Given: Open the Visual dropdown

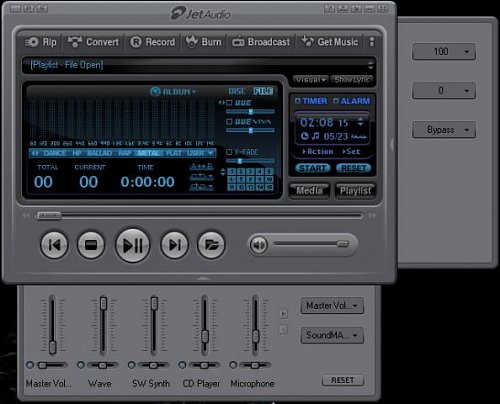Looking at the screenshot, I should 311,79.
